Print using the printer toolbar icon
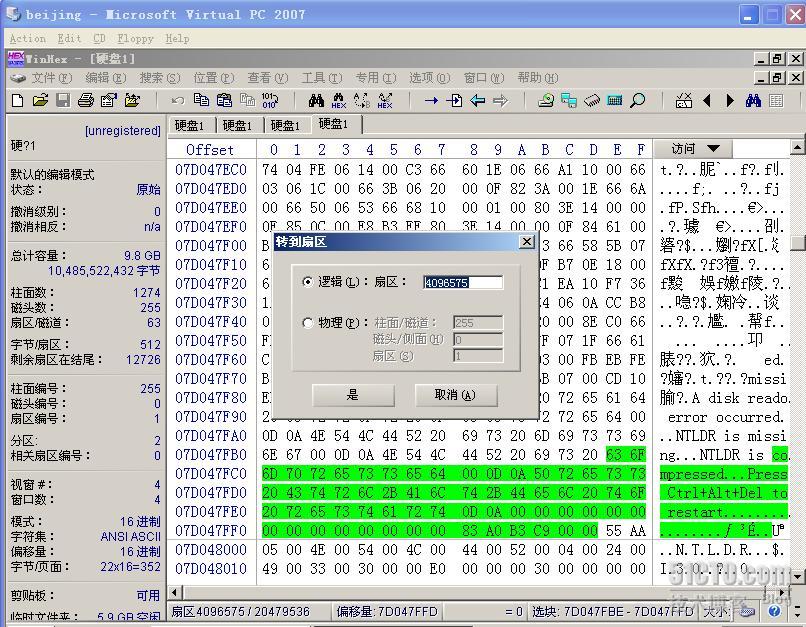This screenshot has height=627, width=806. pyautogui.click(x=86, y=100)
